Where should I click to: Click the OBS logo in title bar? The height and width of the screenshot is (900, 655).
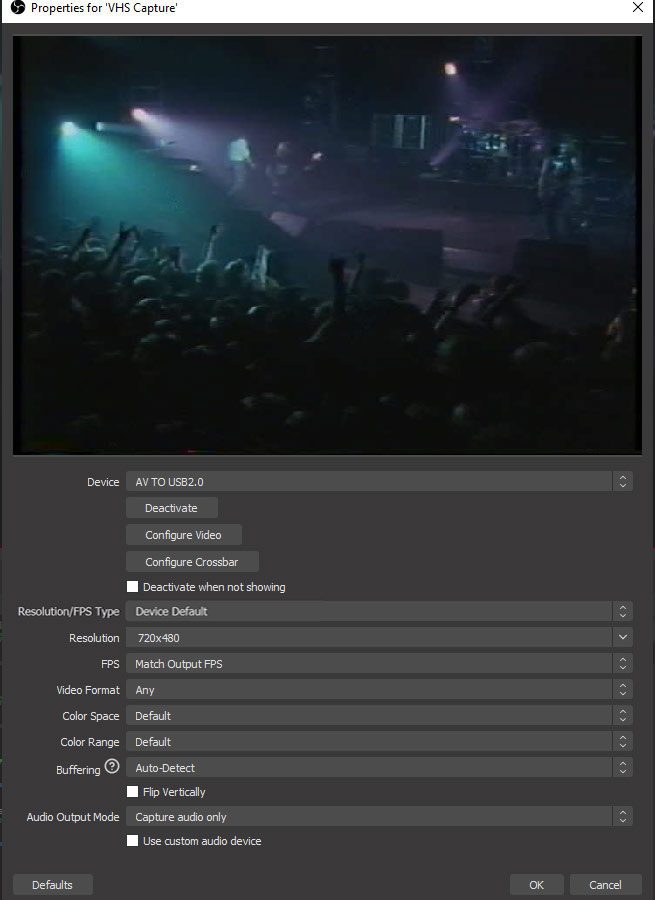[x=16, y=8]
